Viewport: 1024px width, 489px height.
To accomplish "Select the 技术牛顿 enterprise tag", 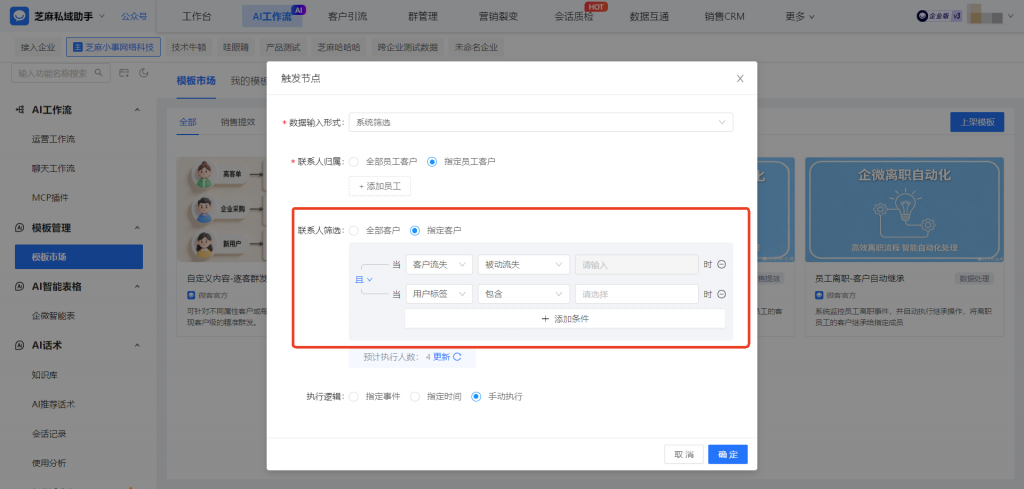I will point(189,48).
